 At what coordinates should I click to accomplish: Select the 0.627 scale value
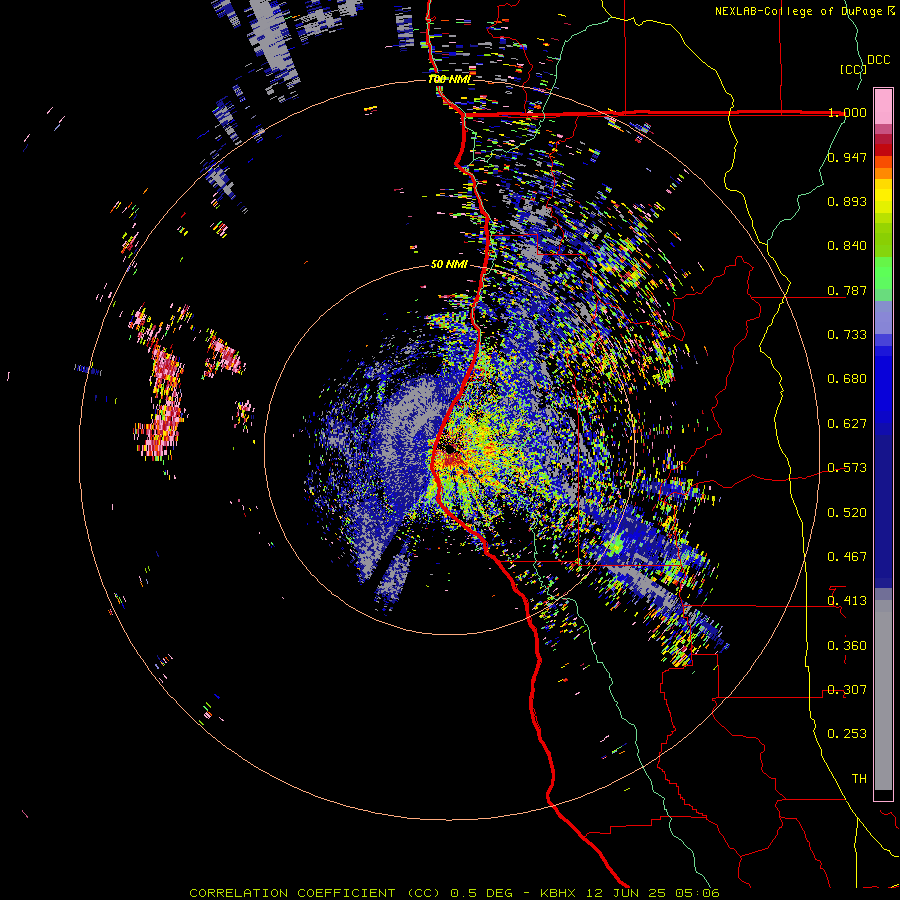[847, 424]
